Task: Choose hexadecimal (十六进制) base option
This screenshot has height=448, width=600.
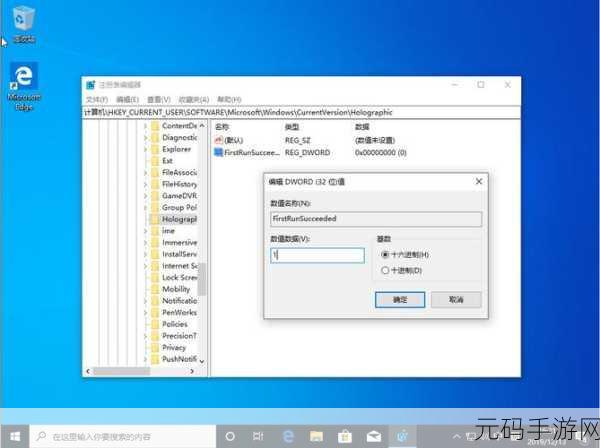Action: click(x=385, y=254)
